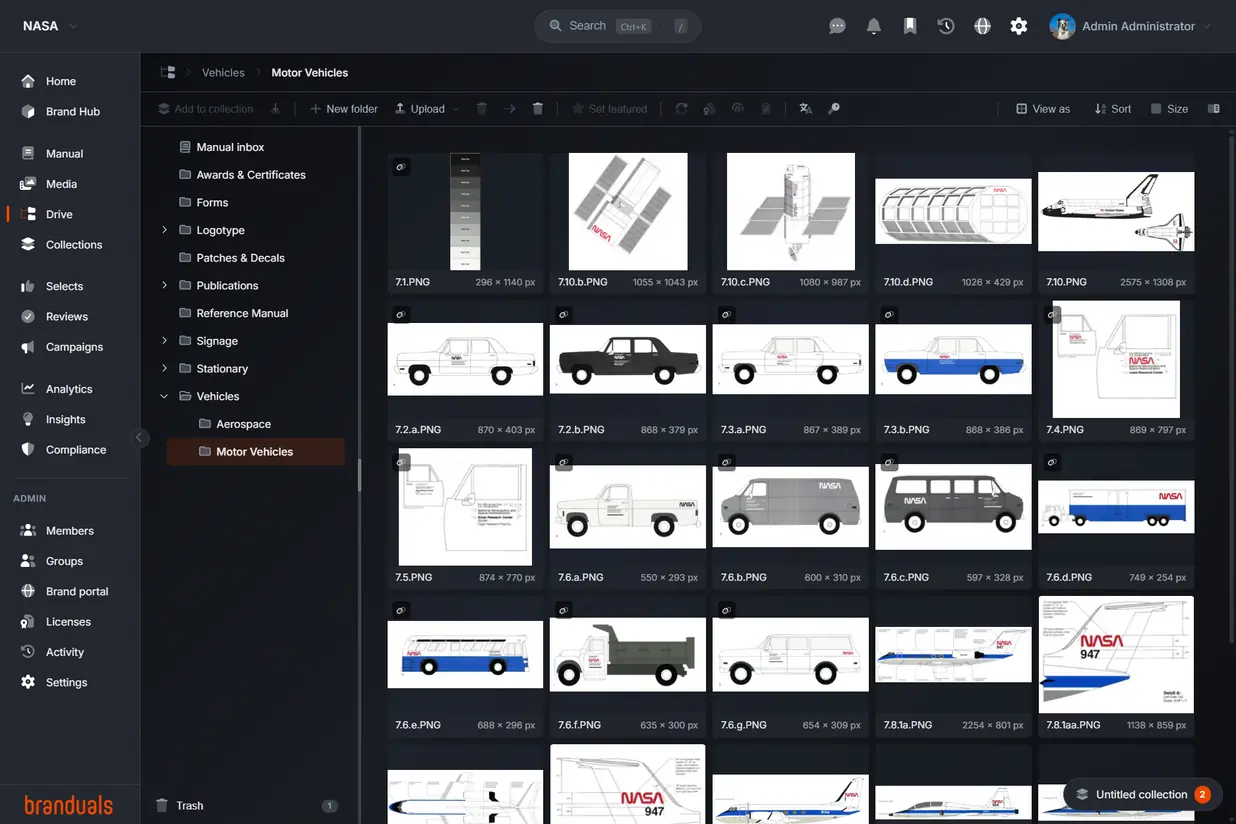Image resolution: width=1236 pixels, height=824 pixels.
Task: Collapse the Vehicles folder
Action: point(164,396)
